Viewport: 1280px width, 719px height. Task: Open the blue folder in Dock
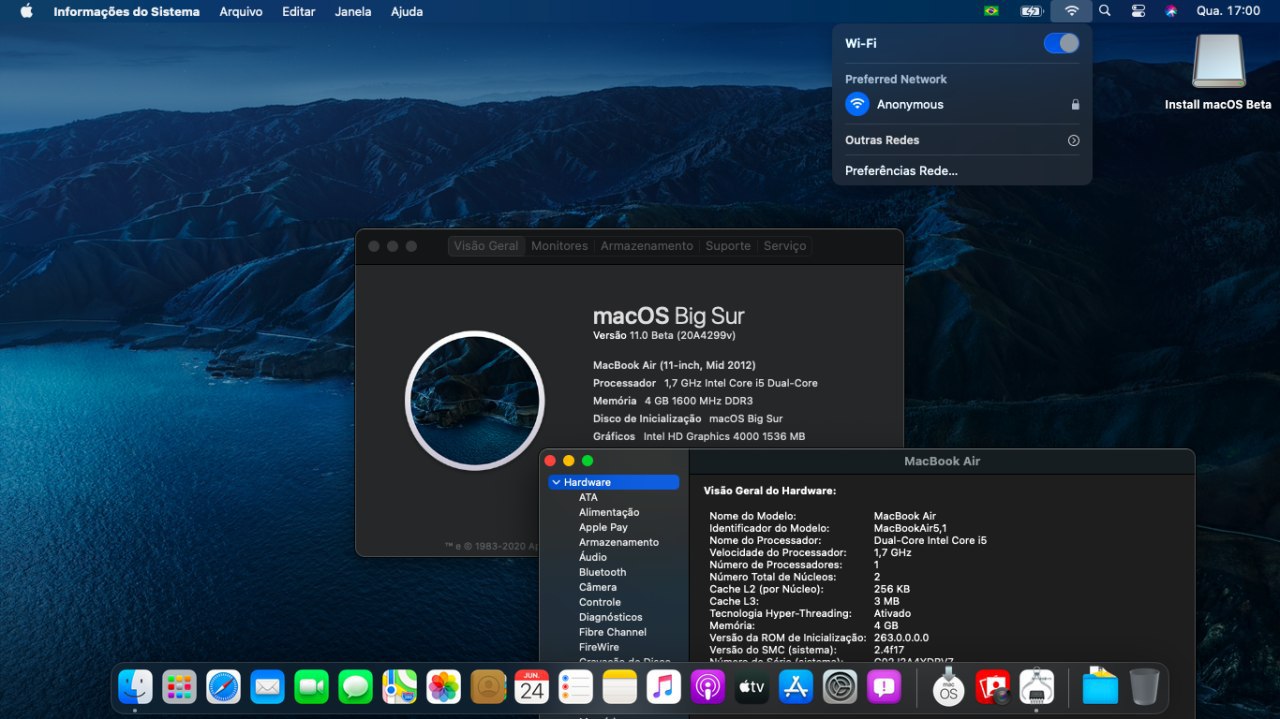(x=1100, y=687)
